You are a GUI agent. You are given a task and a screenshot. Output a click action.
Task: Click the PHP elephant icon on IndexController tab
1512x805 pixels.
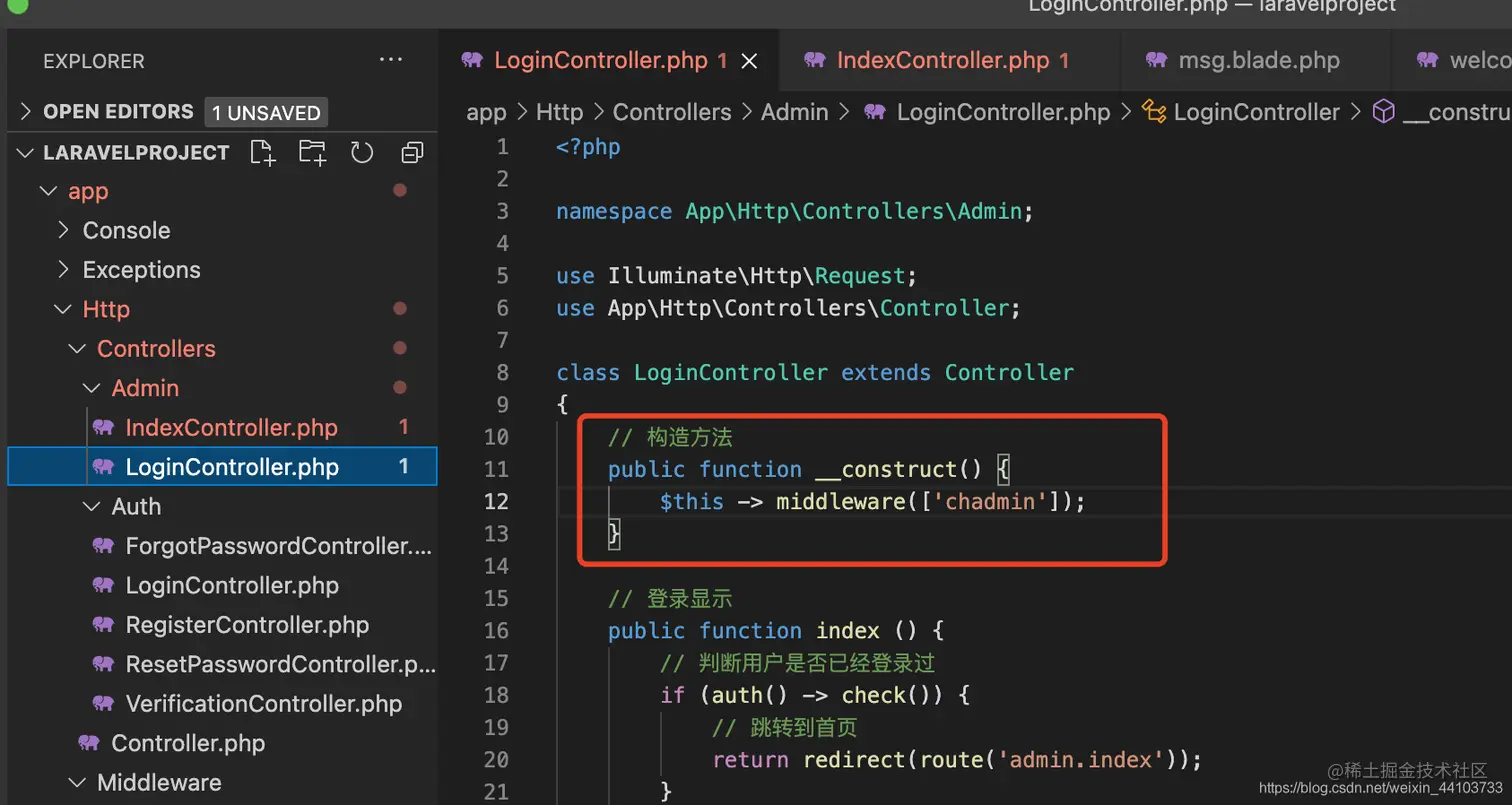814,60
